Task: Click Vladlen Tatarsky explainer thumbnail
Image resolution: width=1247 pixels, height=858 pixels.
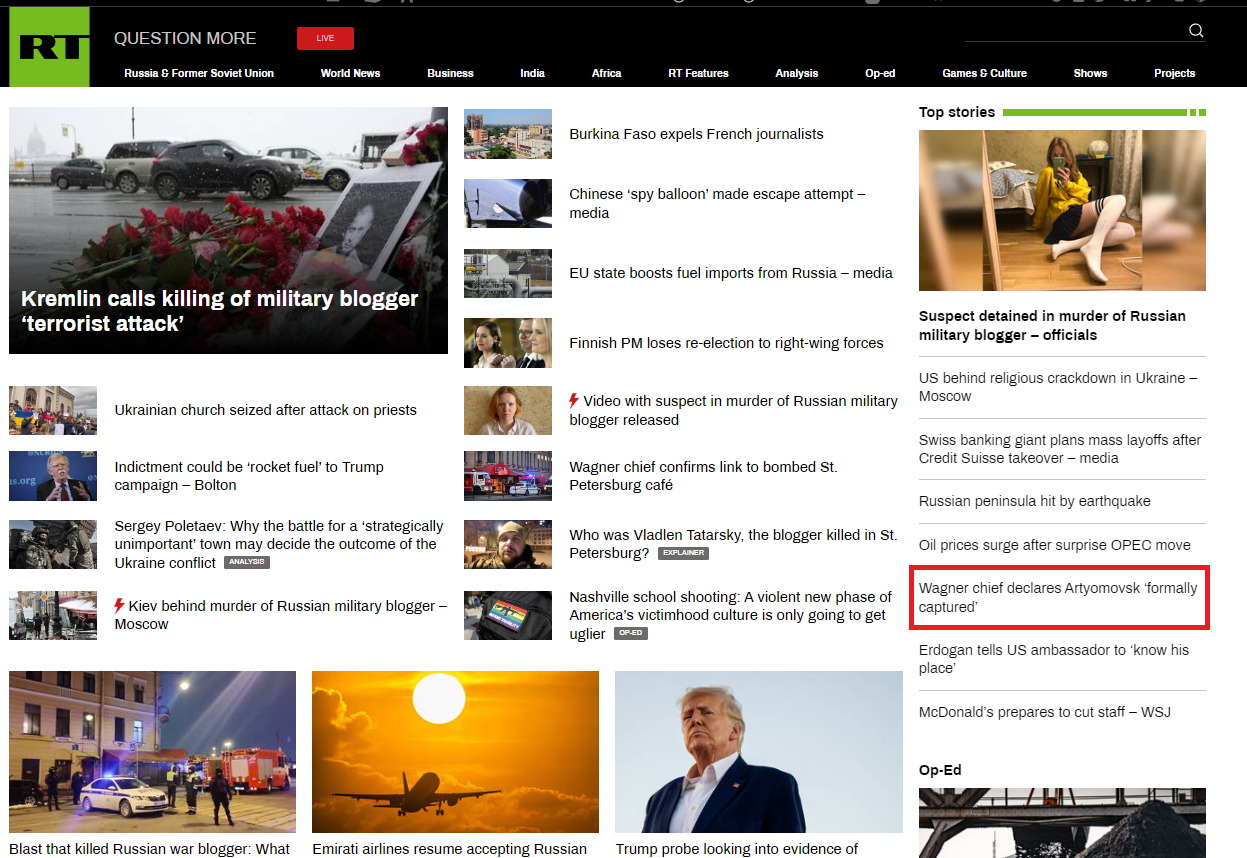Action: click(508, 544)
